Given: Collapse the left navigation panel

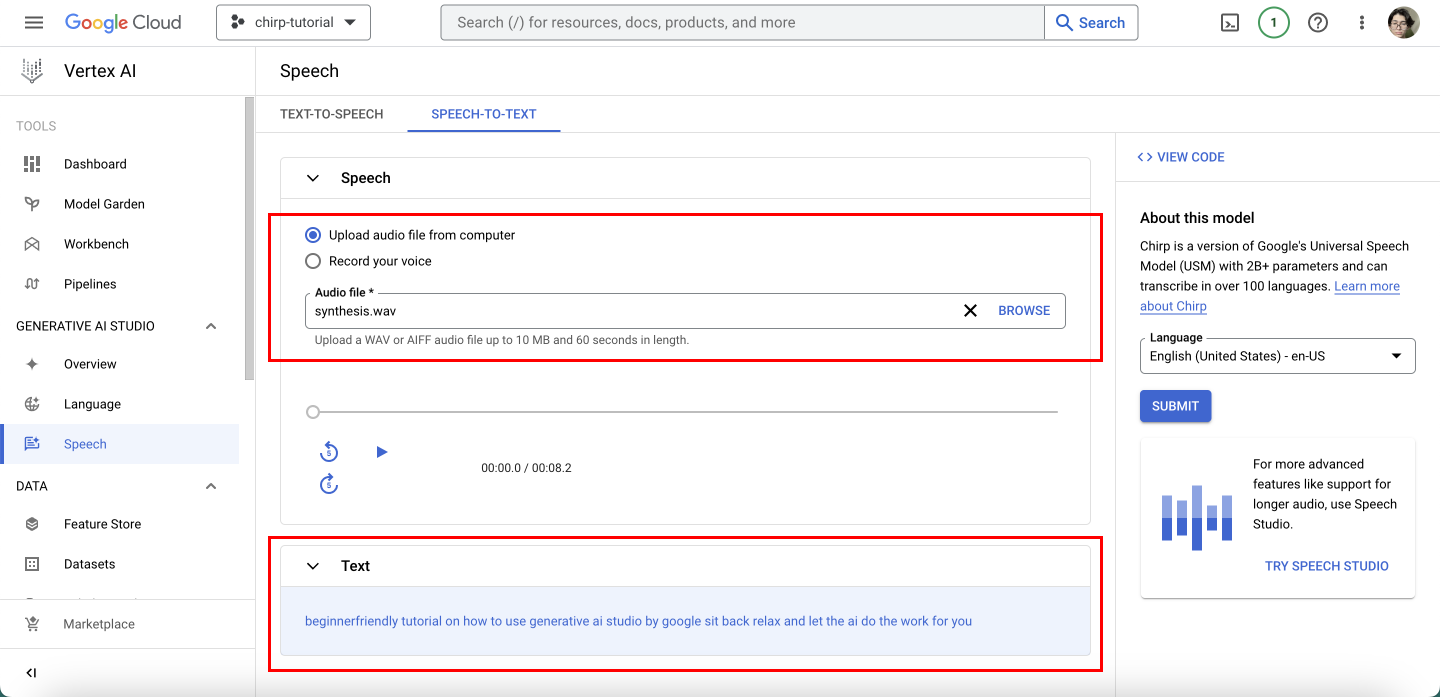Looking at the screenshot, I should tap(31, 673).
